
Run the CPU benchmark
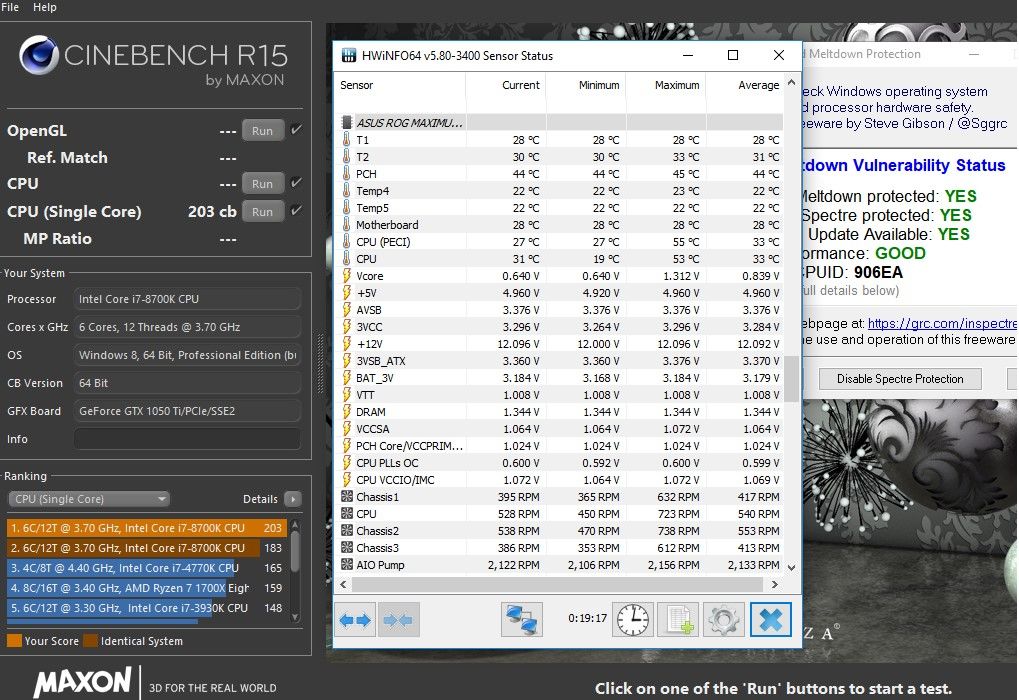click(263, 184)
